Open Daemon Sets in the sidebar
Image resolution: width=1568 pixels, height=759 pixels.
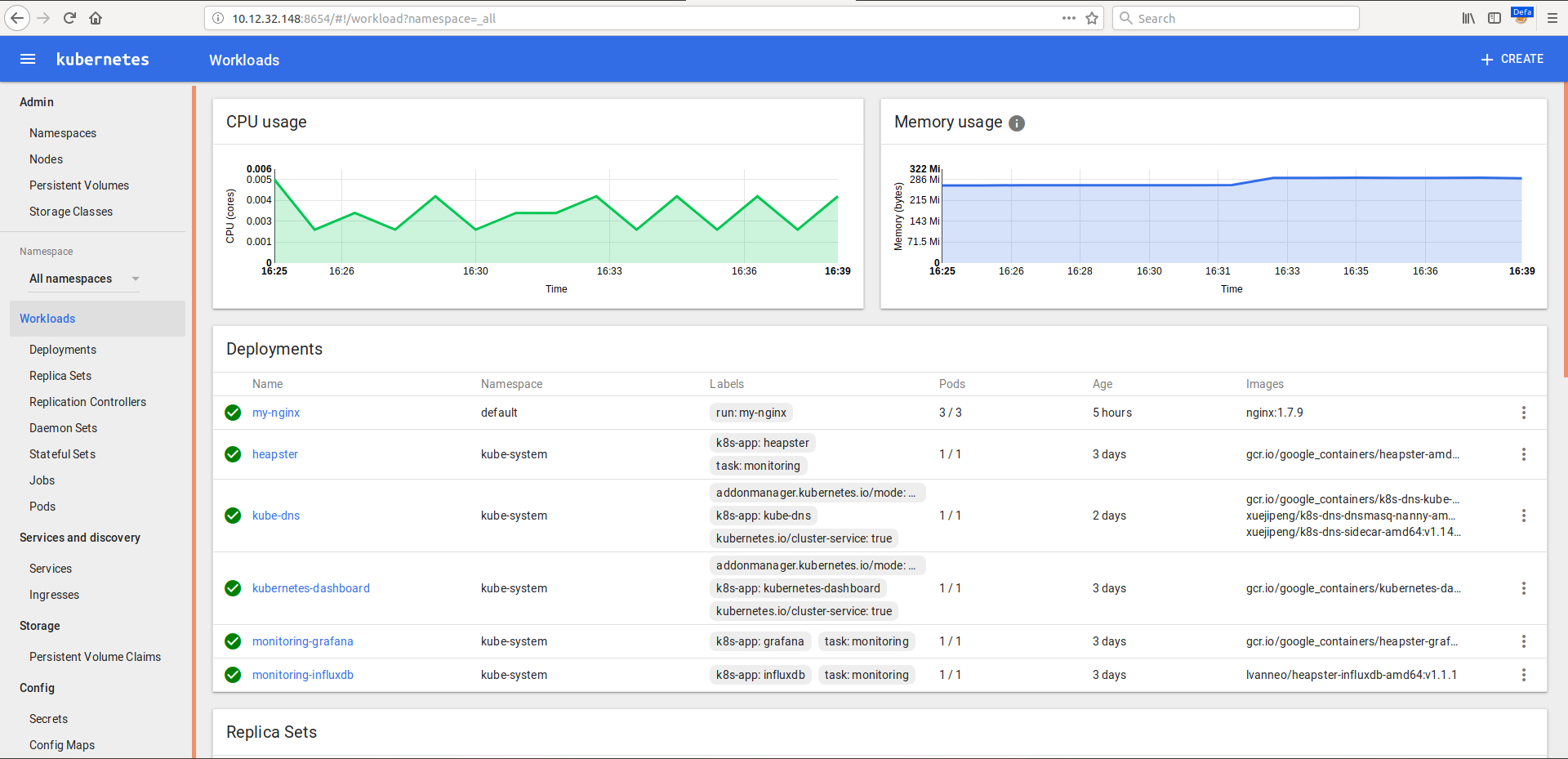click(x=63, y=428)
